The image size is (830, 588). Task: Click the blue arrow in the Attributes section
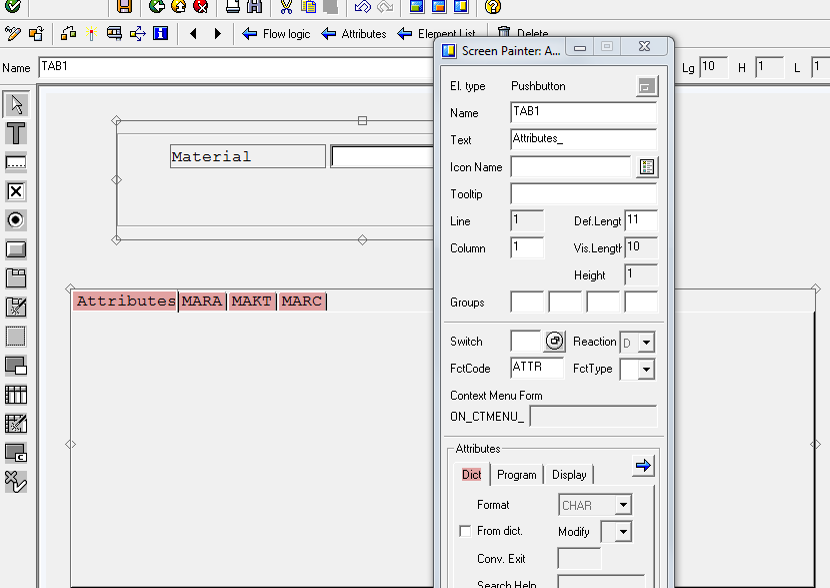coord(643,465)
